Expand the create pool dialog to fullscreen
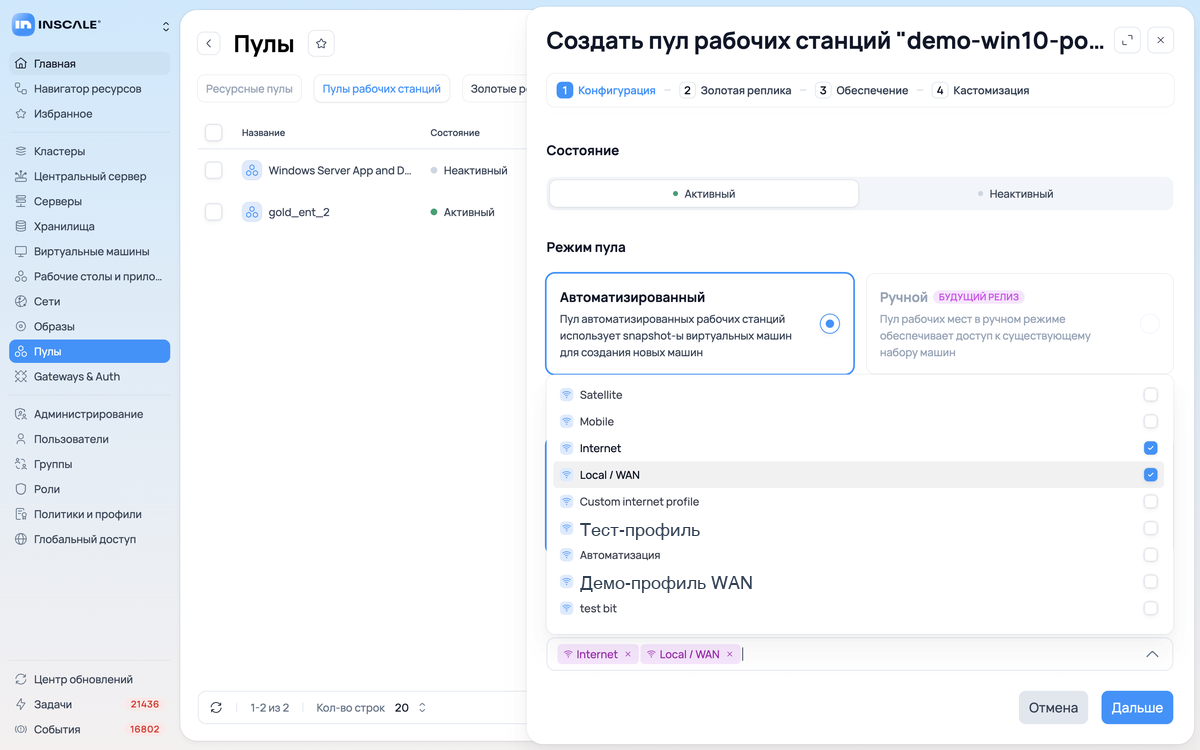The height and width of the screenshot is (750, 1200). (x=1127, y=40)
